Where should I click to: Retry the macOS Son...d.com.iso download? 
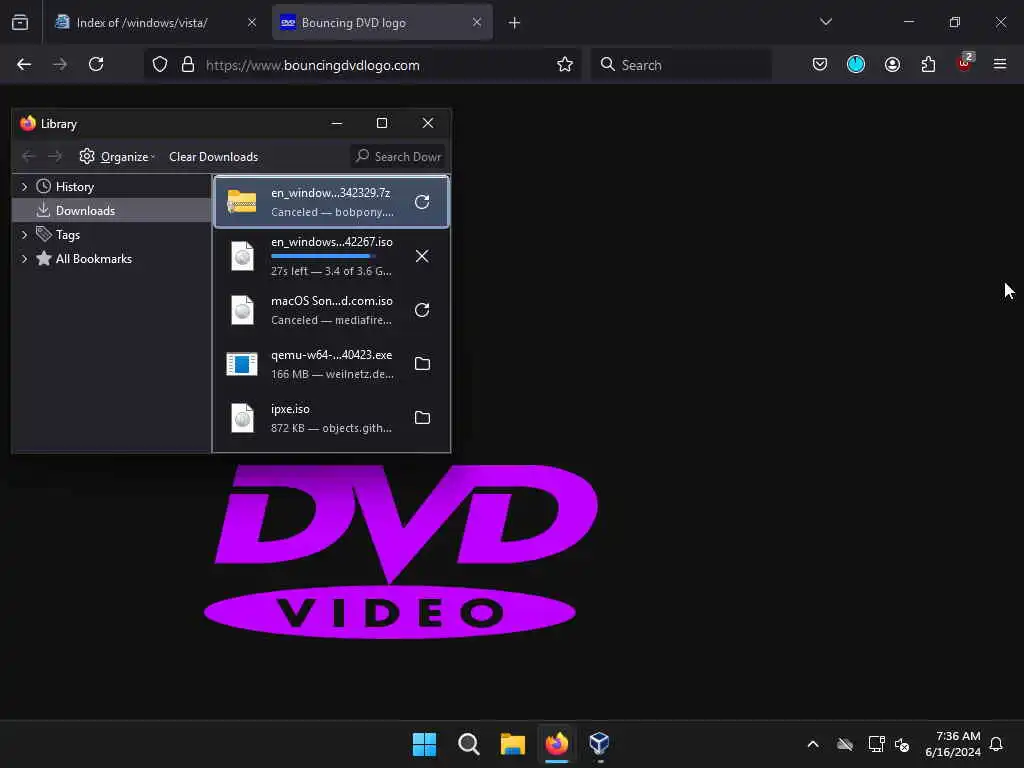click(x=422, y=310)
